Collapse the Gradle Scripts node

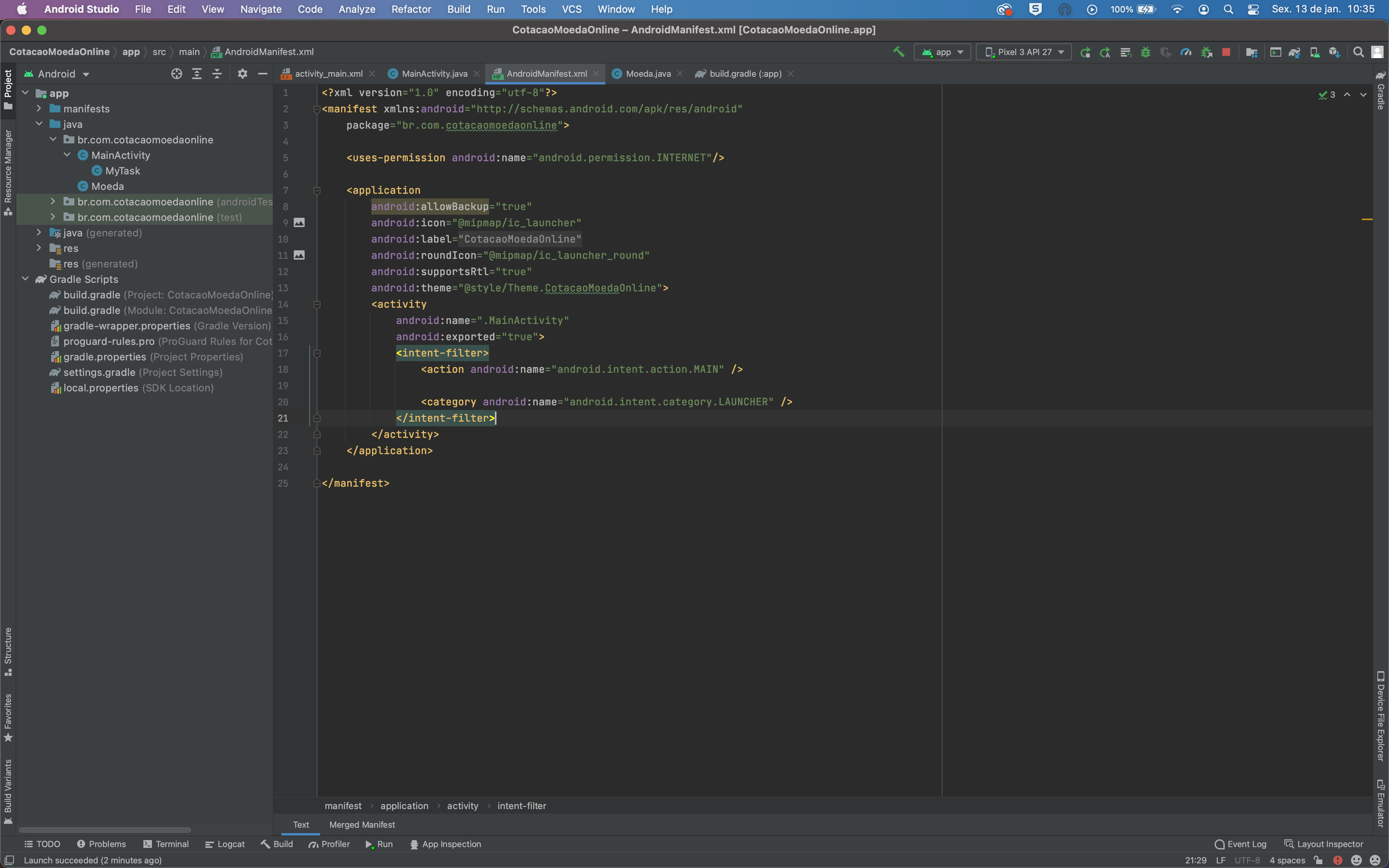[25, 279]
